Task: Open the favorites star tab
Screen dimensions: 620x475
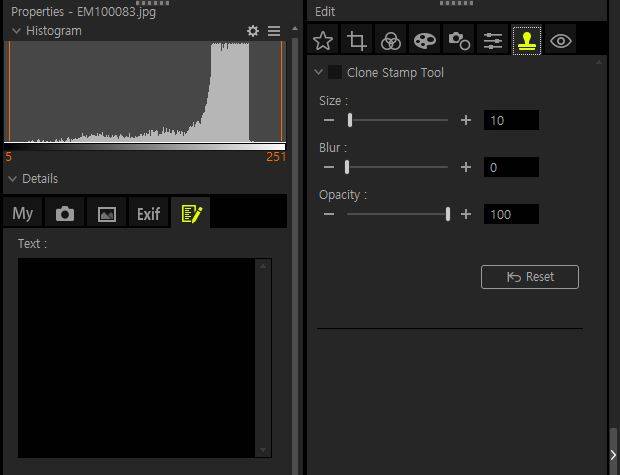Action: (323, 41)
